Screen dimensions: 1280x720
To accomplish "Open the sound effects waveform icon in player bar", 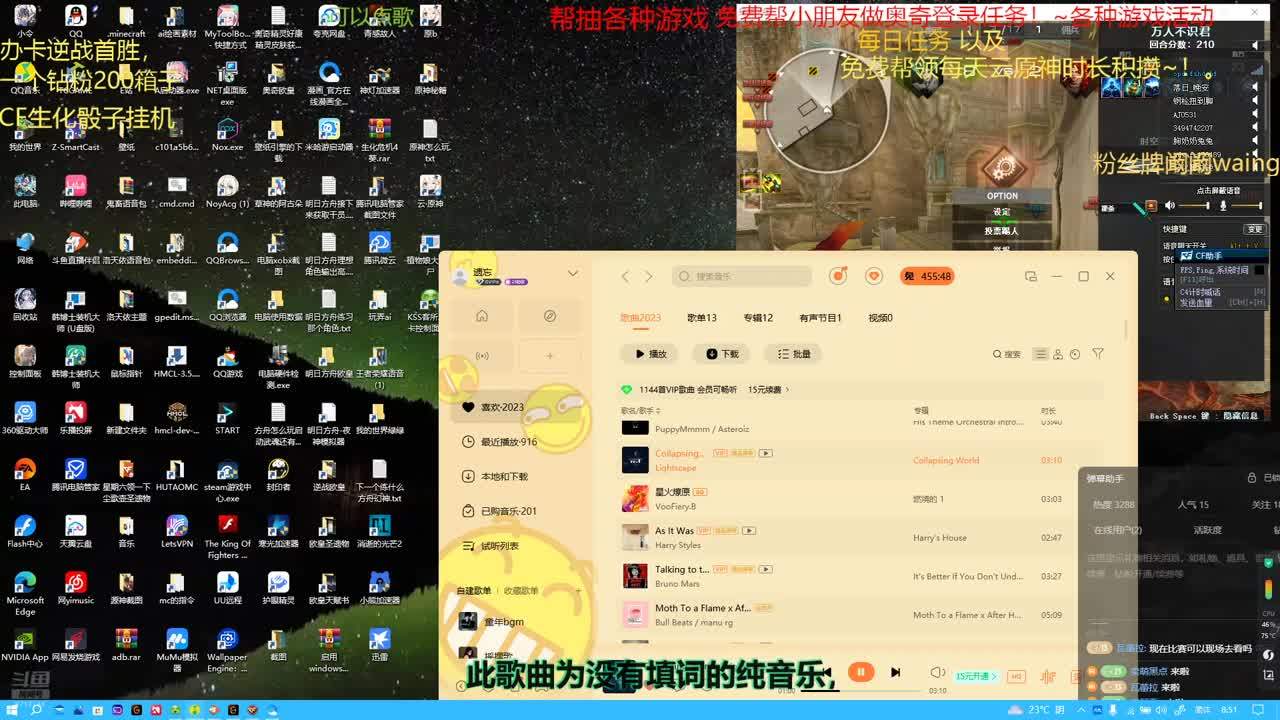I will [1048, 676].
